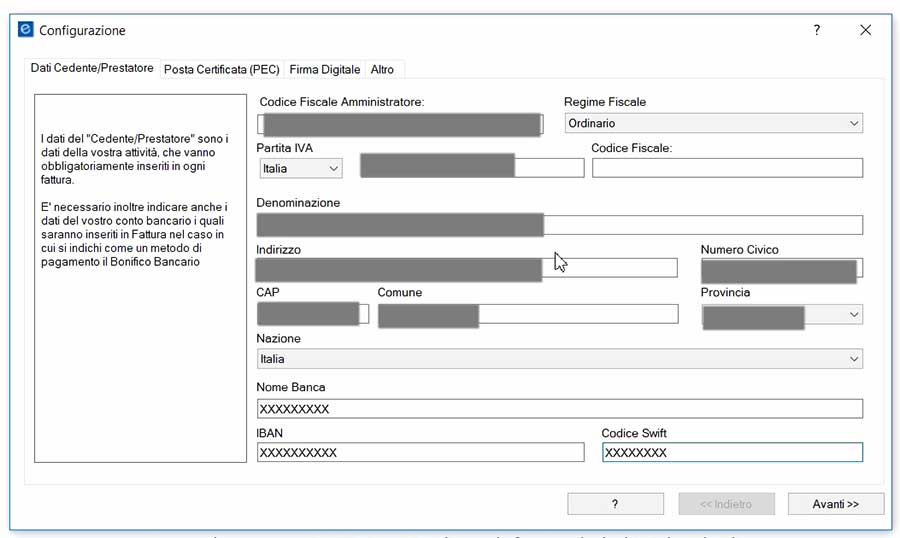
Task: Click the Bonifico Bancario info paragraph
Action: pyautogui.click(x=134, y=234)
